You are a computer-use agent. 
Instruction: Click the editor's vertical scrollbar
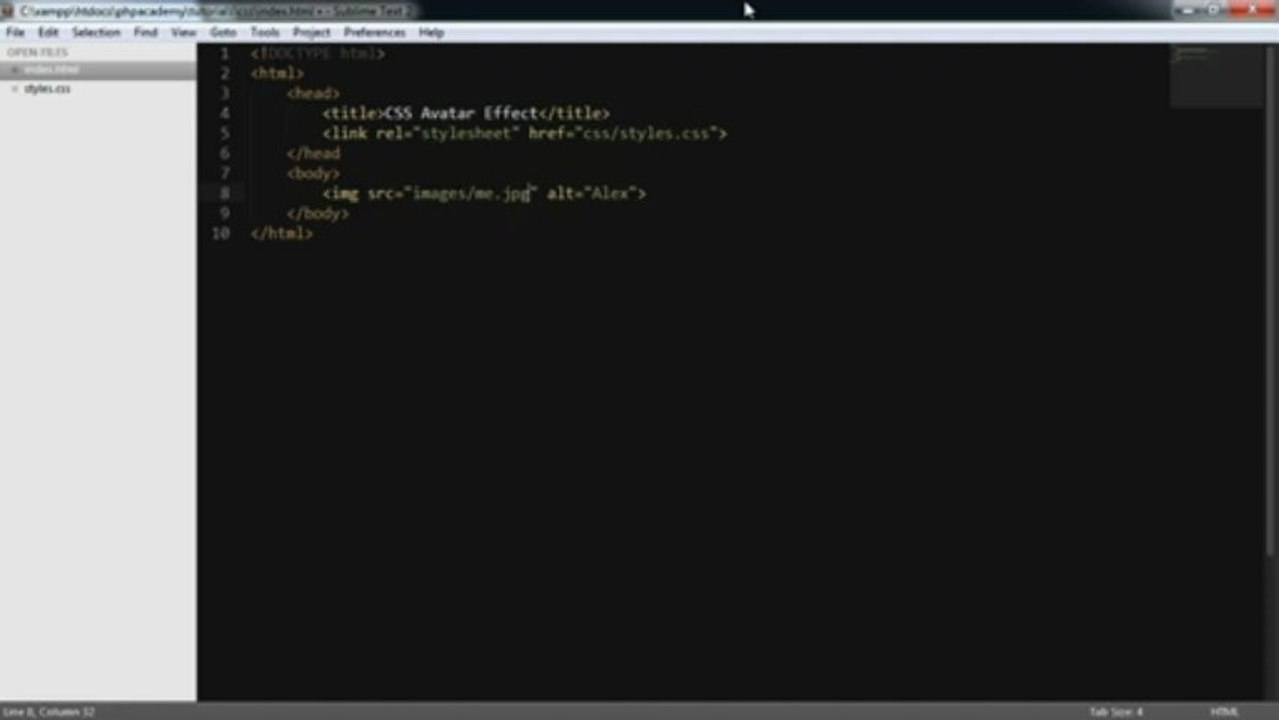[1271, 300]
